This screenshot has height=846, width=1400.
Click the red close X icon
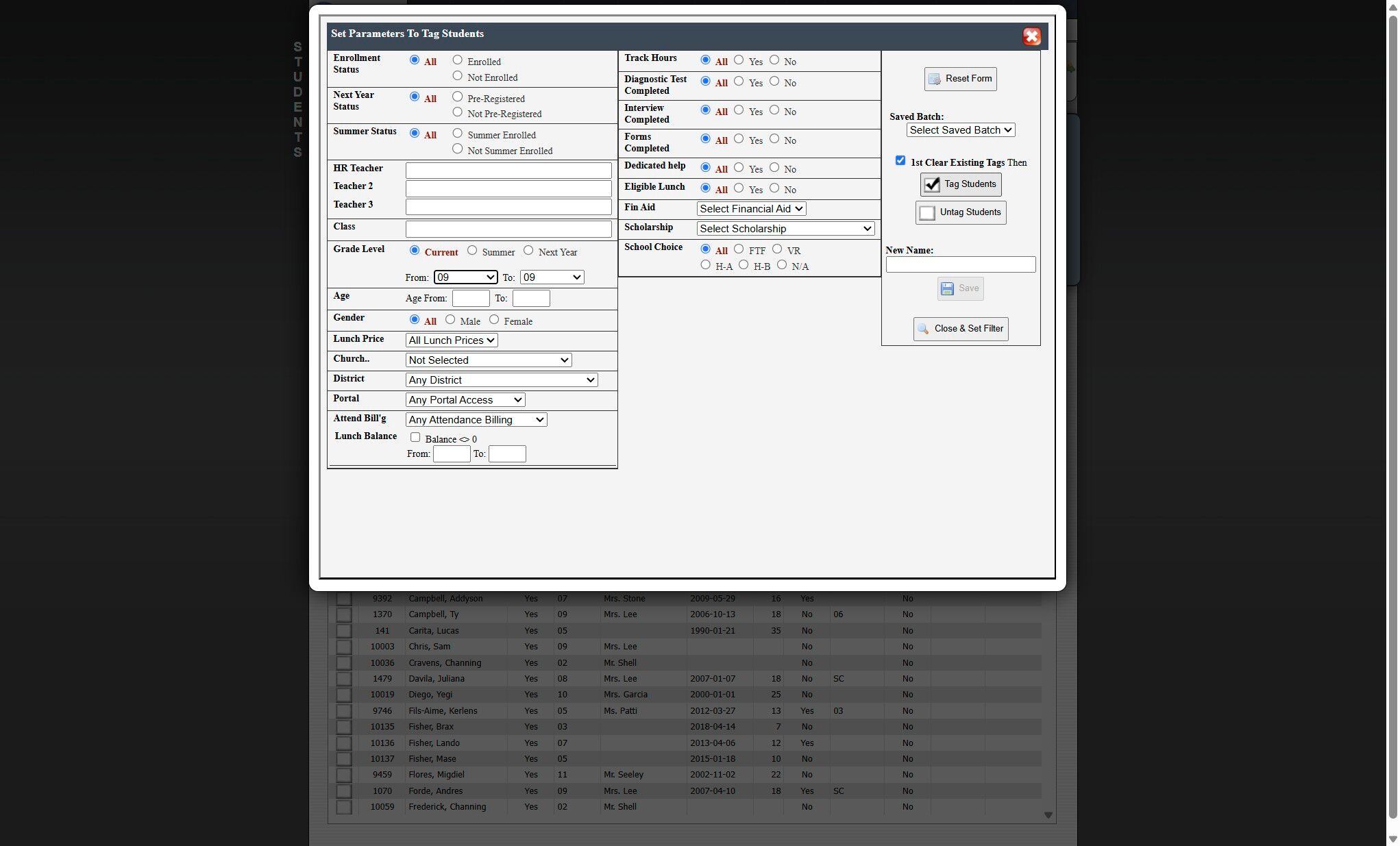(x=1031, y=37)
